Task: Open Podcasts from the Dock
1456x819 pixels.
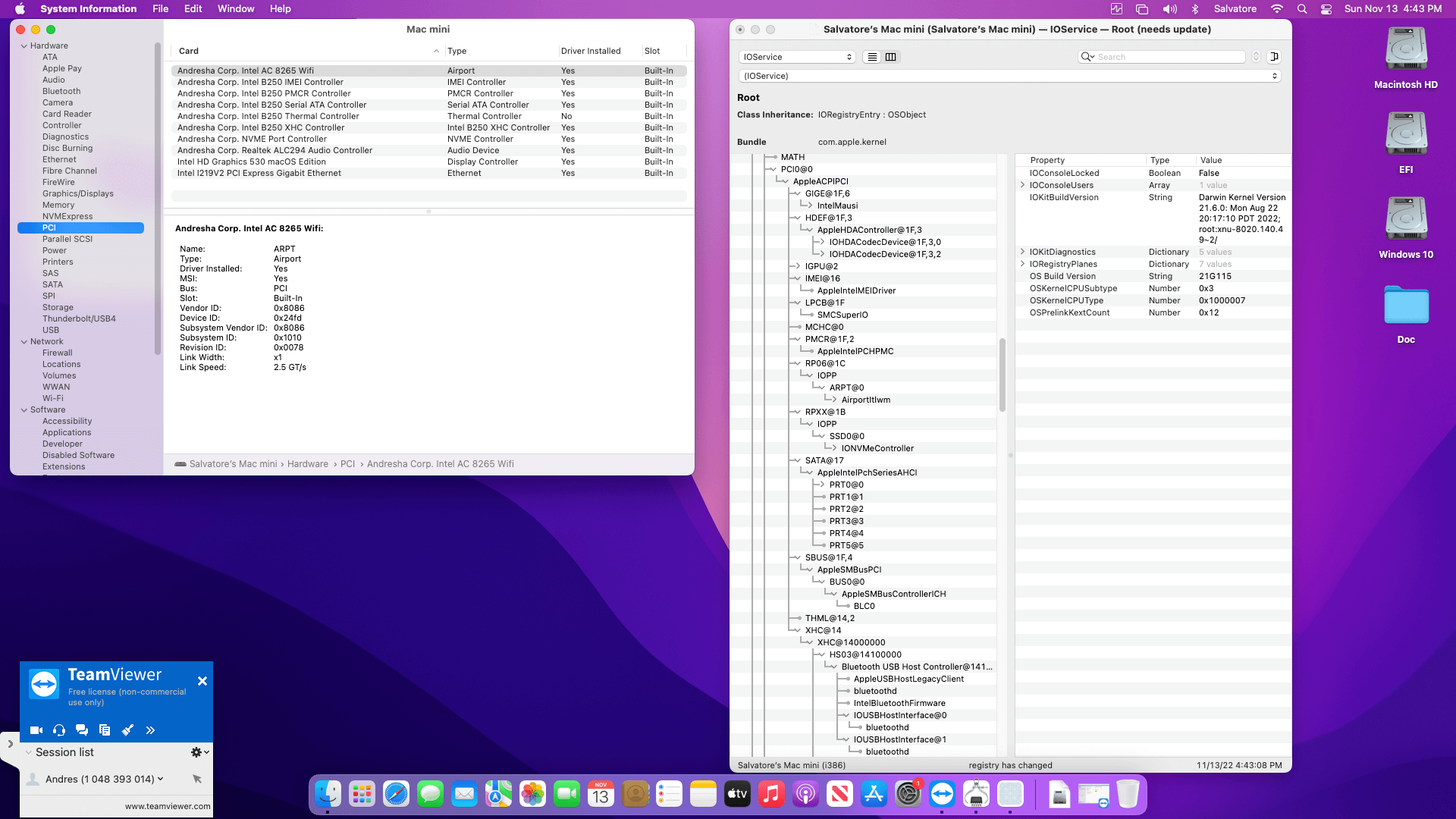Action: click(805, 794)
